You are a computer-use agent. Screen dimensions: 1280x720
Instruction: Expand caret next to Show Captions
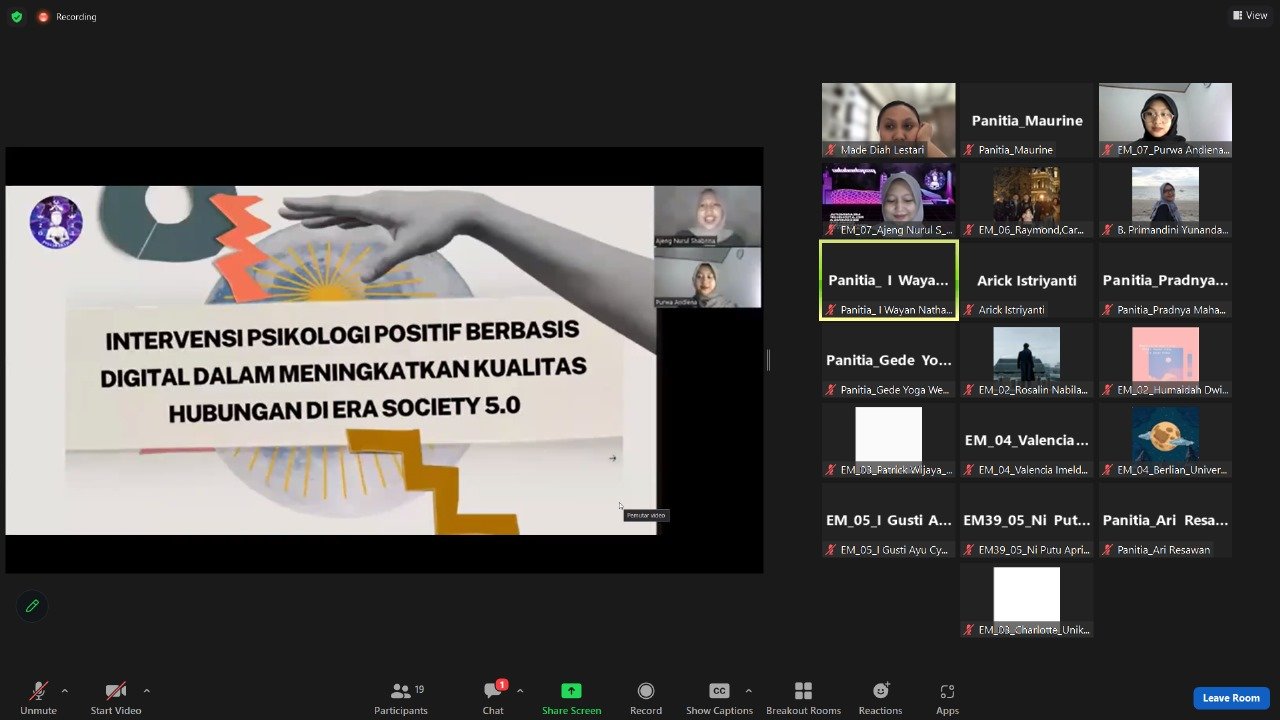[748, 691]
